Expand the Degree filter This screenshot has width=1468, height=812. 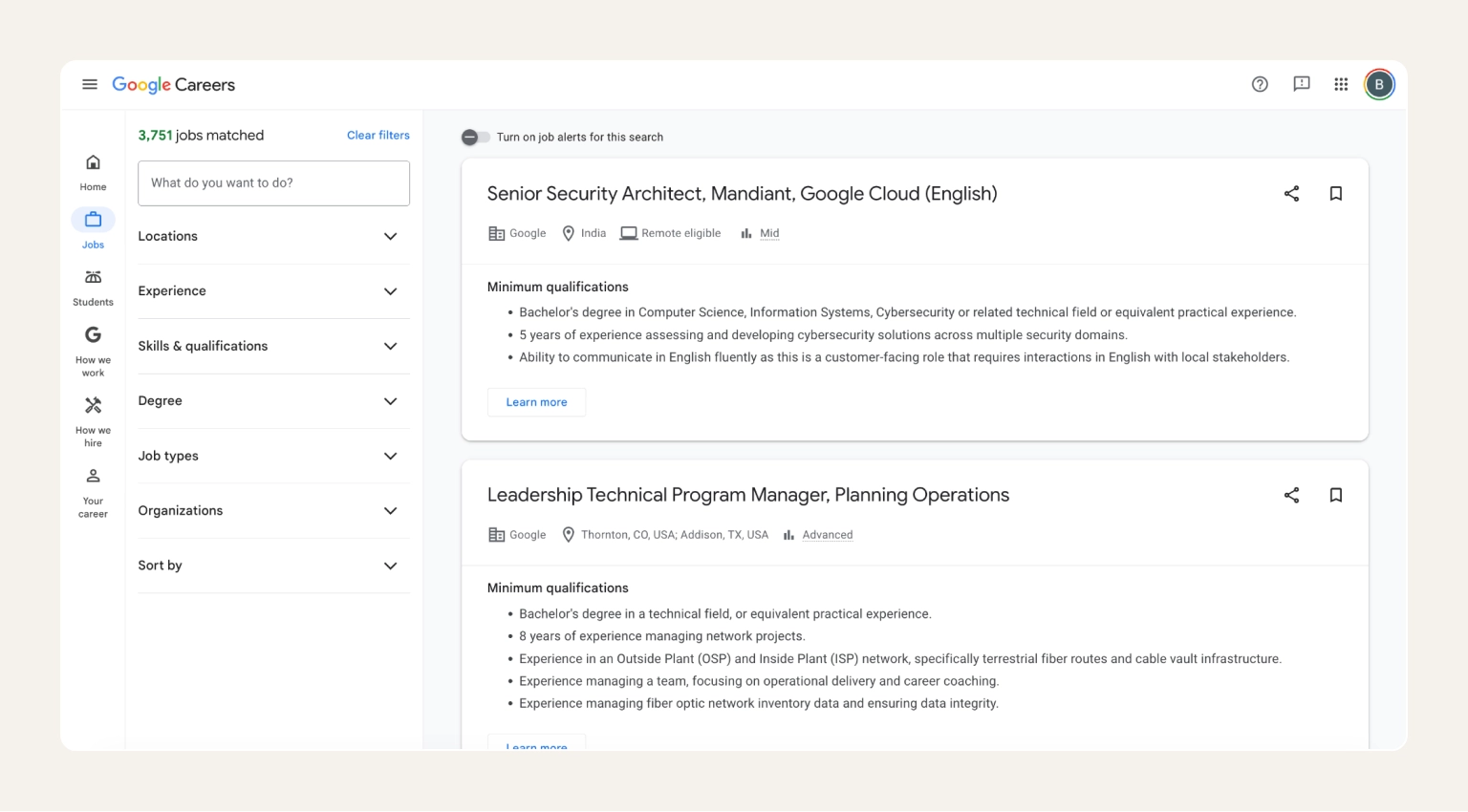[x=273, y=401]
